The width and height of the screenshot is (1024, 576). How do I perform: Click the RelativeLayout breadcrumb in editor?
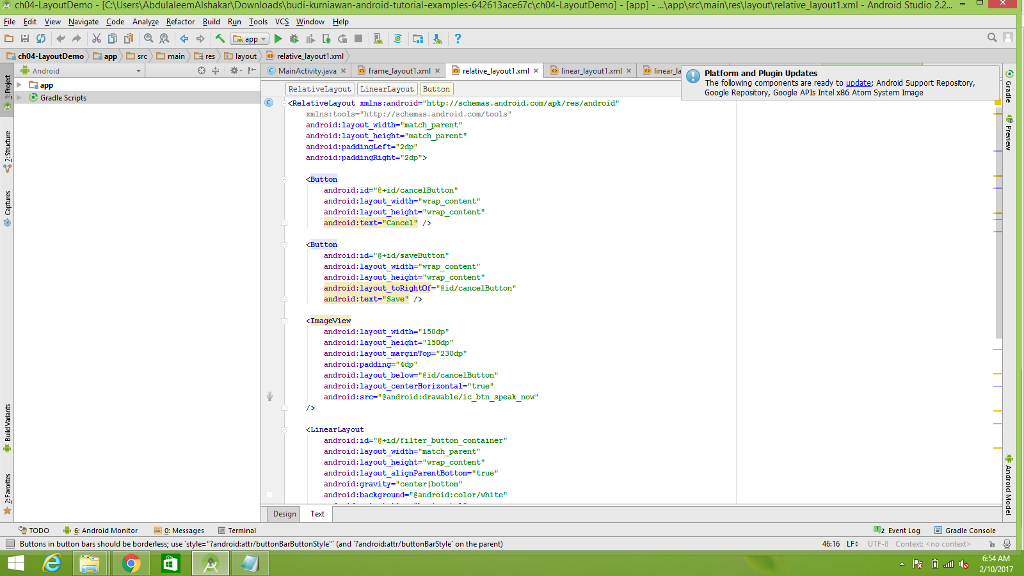[x=319, y=89]
